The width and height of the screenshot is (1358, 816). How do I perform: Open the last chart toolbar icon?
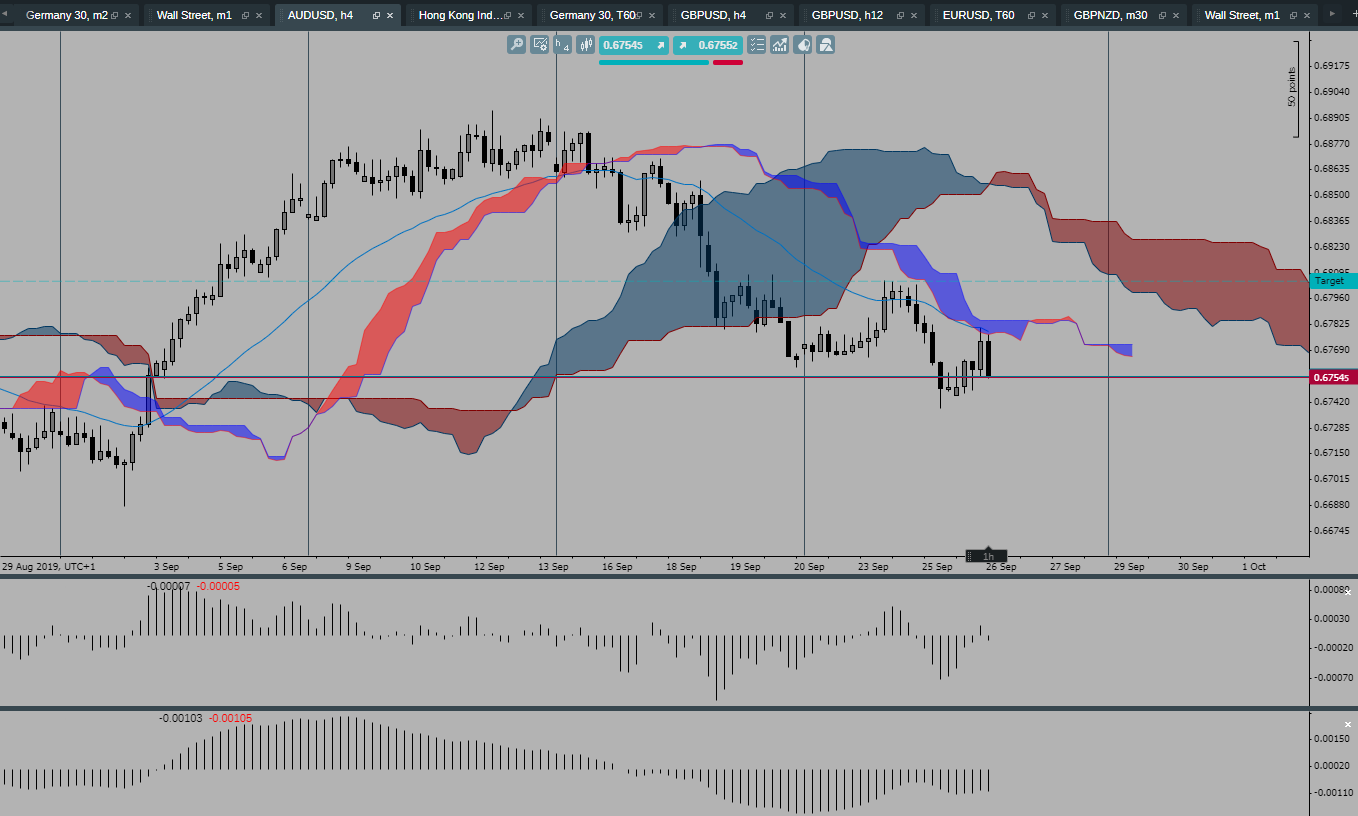(826, 45)
